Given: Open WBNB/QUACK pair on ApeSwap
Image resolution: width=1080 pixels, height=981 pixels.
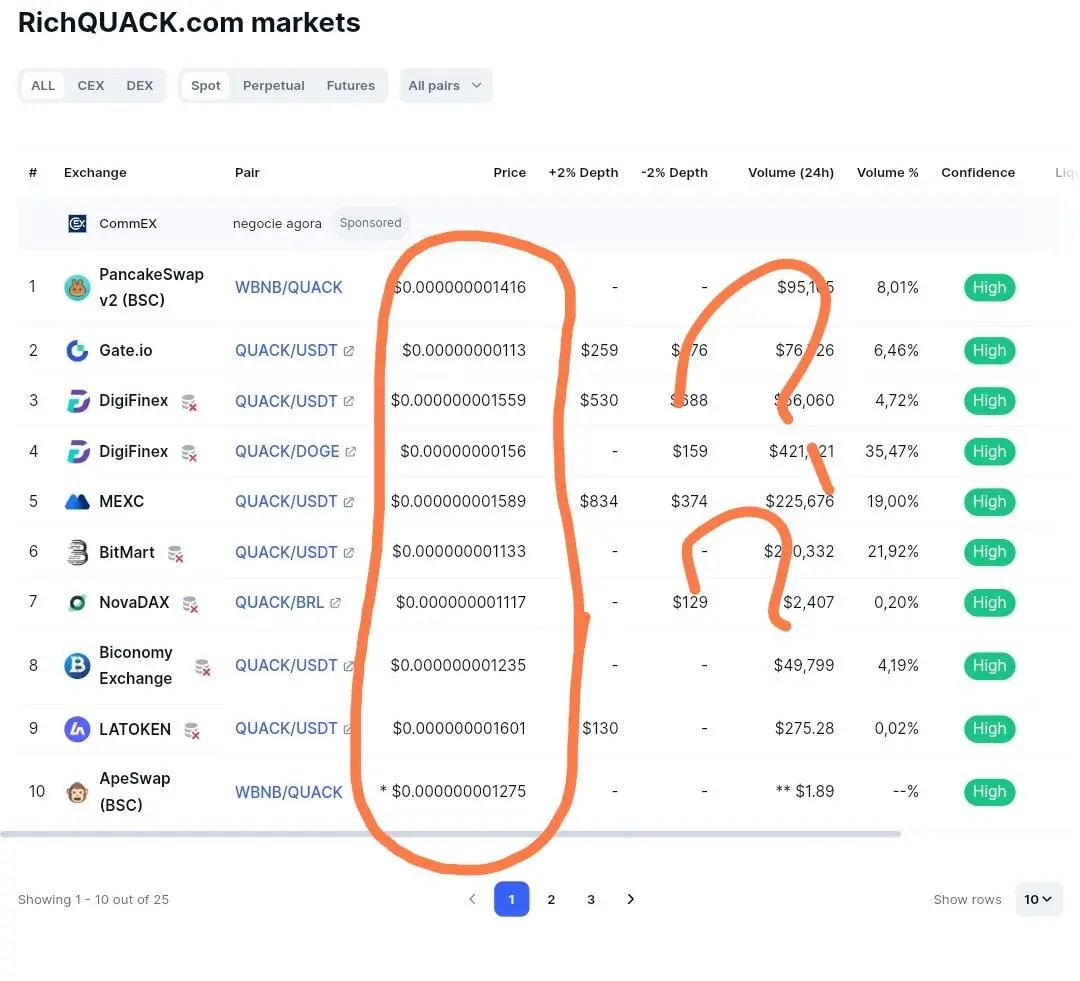Looking at the screenshot, I should 289,792.
